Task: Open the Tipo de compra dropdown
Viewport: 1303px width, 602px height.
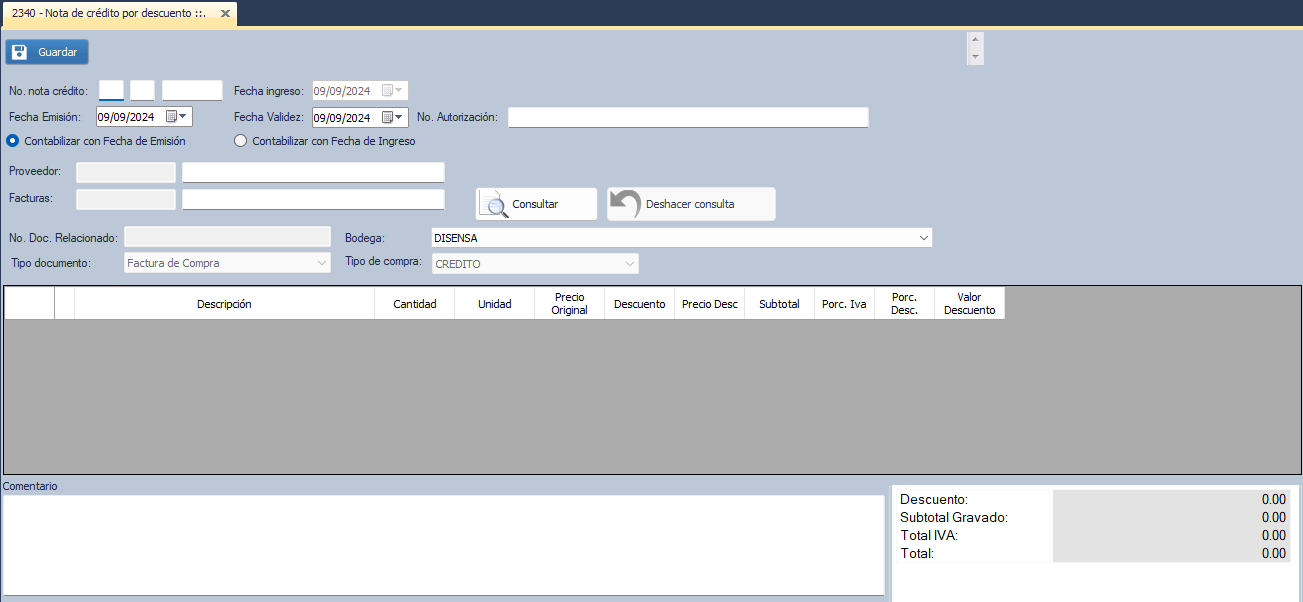Action: coord(629,263)
